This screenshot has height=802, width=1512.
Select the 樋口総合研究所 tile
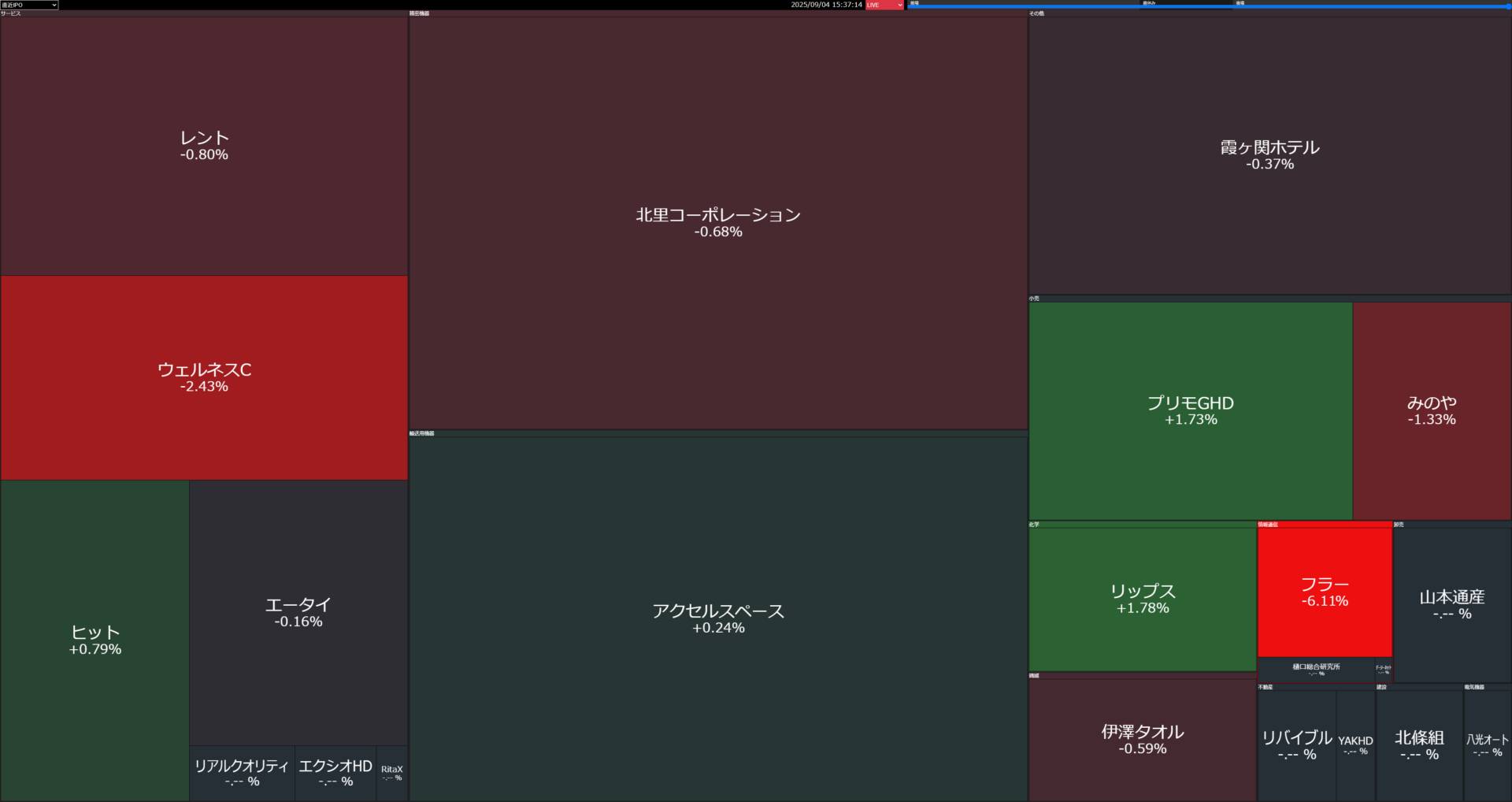pos(1316,670)
